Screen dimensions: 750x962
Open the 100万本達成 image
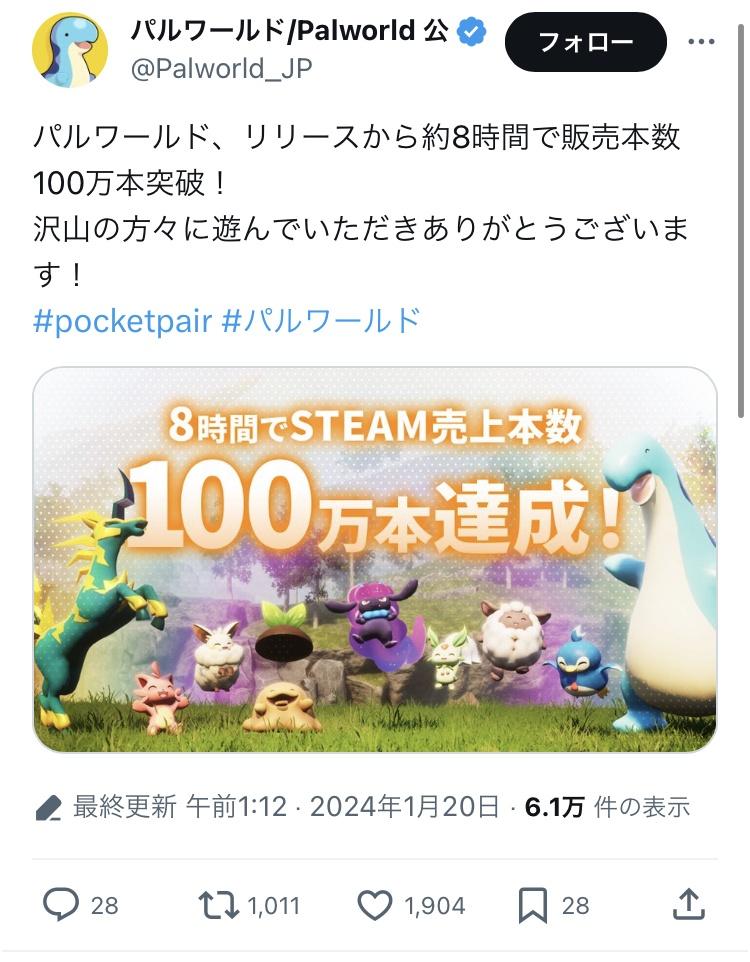[x=375, y=559]
